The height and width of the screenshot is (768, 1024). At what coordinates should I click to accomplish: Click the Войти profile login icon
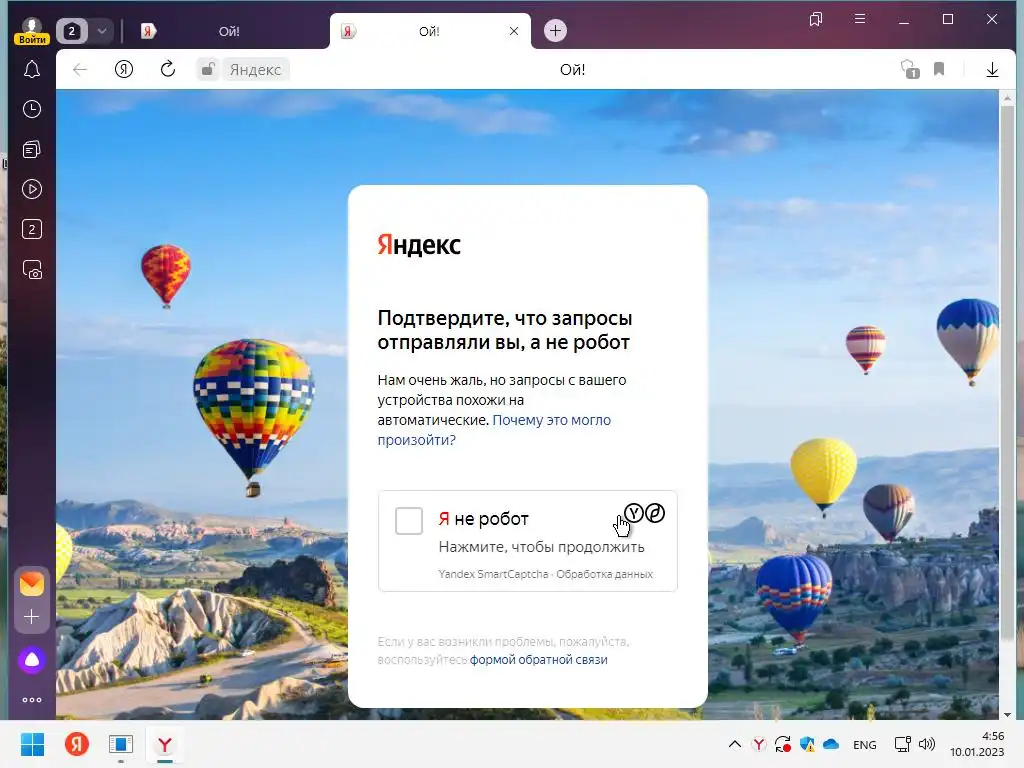tap(31, 31)
